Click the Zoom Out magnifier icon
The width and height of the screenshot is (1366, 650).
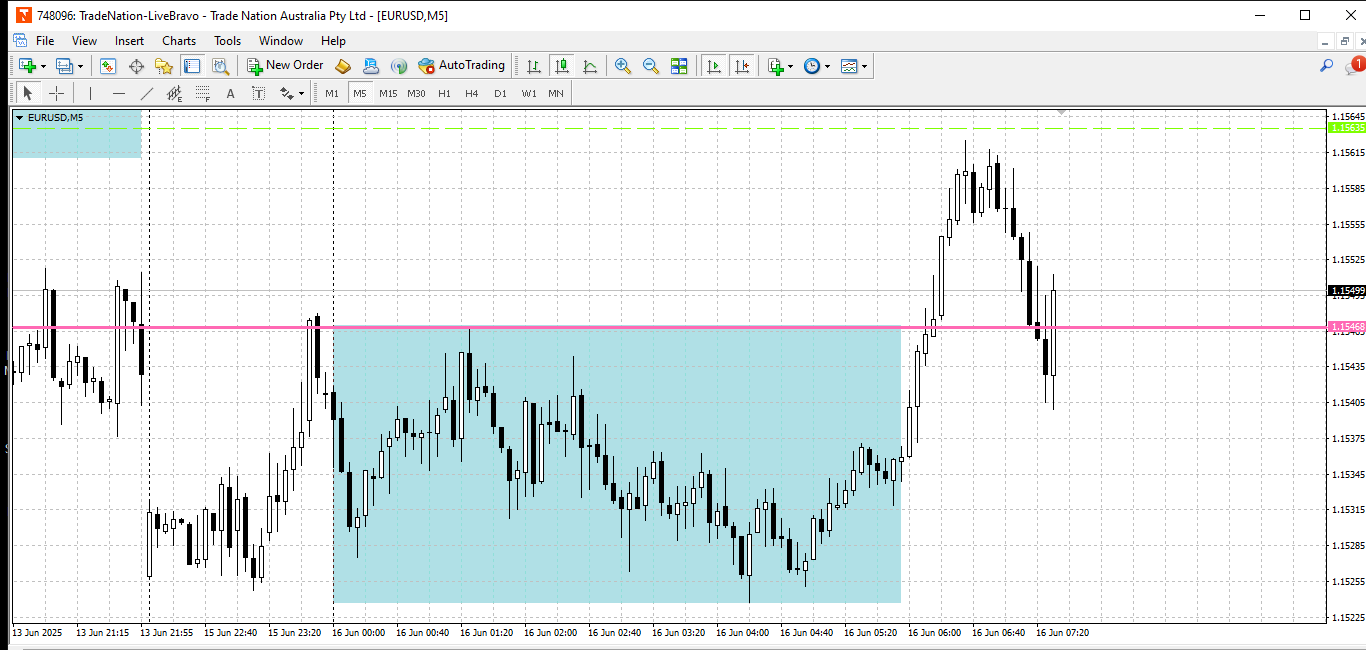651,66
